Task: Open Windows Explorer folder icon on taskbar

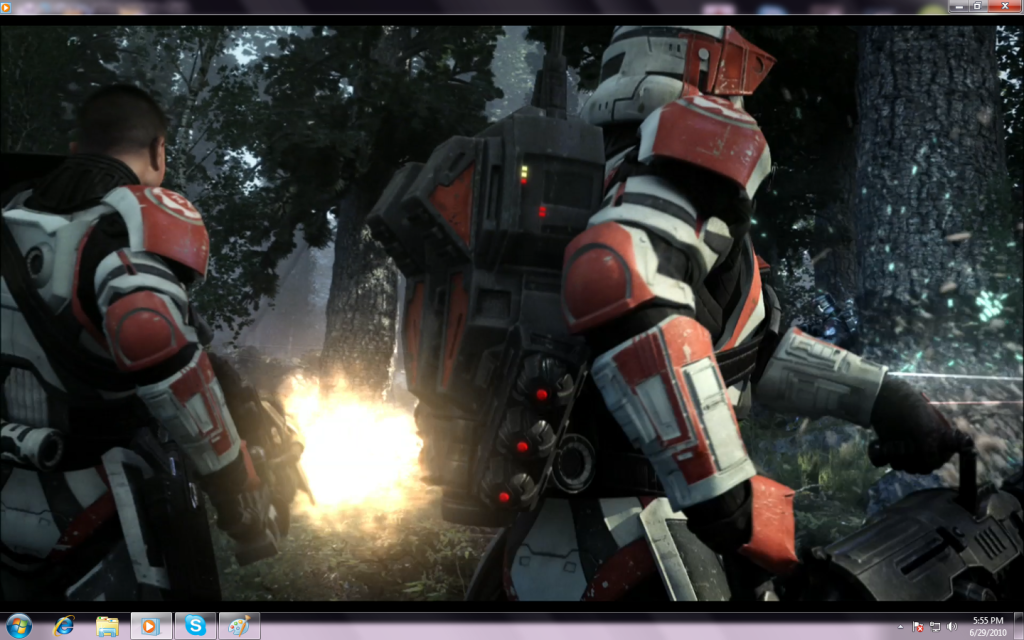Action: pyautogui.click(x=107, y=626)
